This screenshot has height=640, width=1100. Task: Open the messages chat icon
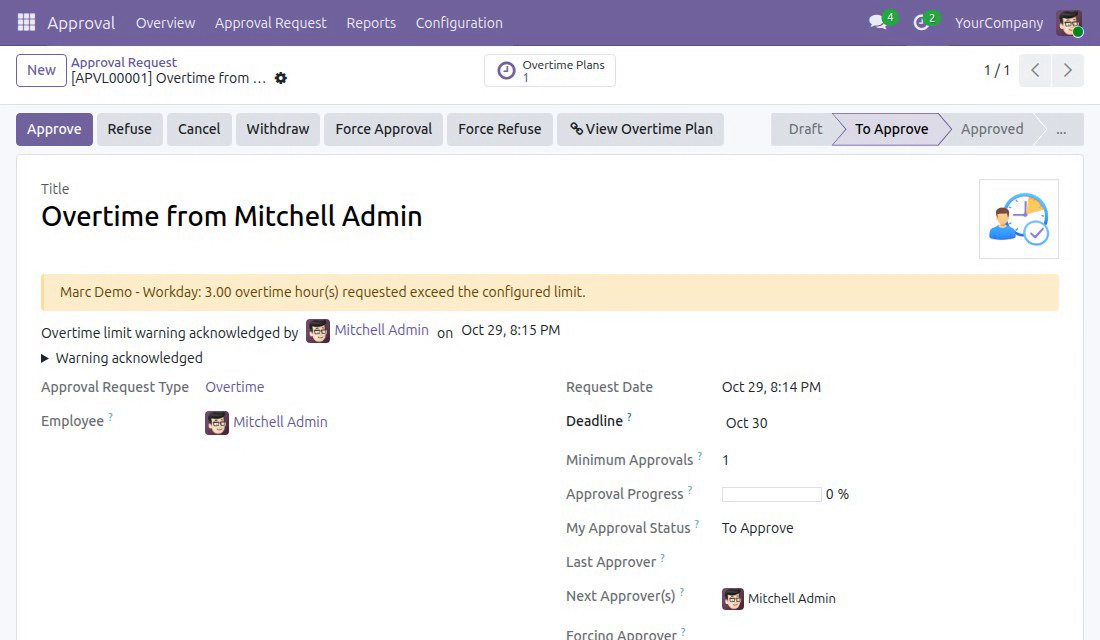pyautogui.click(x=878, y=22)
